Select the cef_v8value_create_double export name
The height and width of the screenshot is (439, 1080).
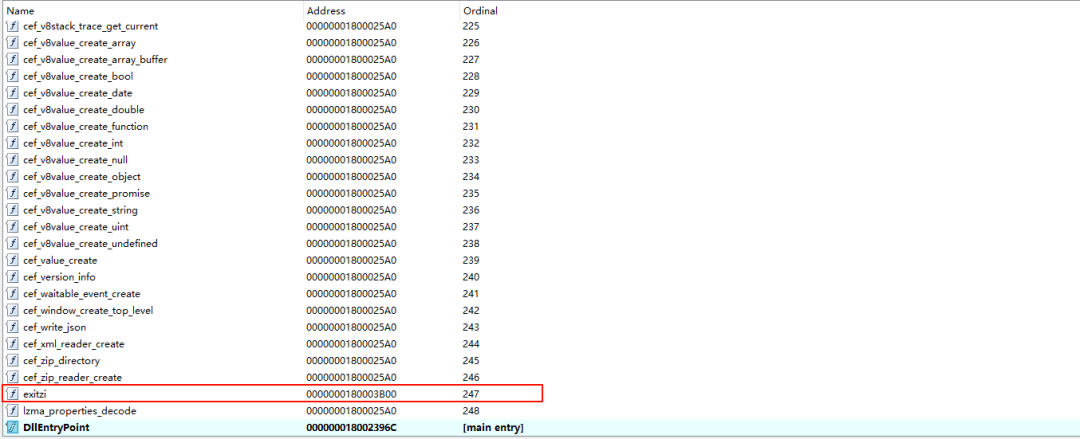84,110
